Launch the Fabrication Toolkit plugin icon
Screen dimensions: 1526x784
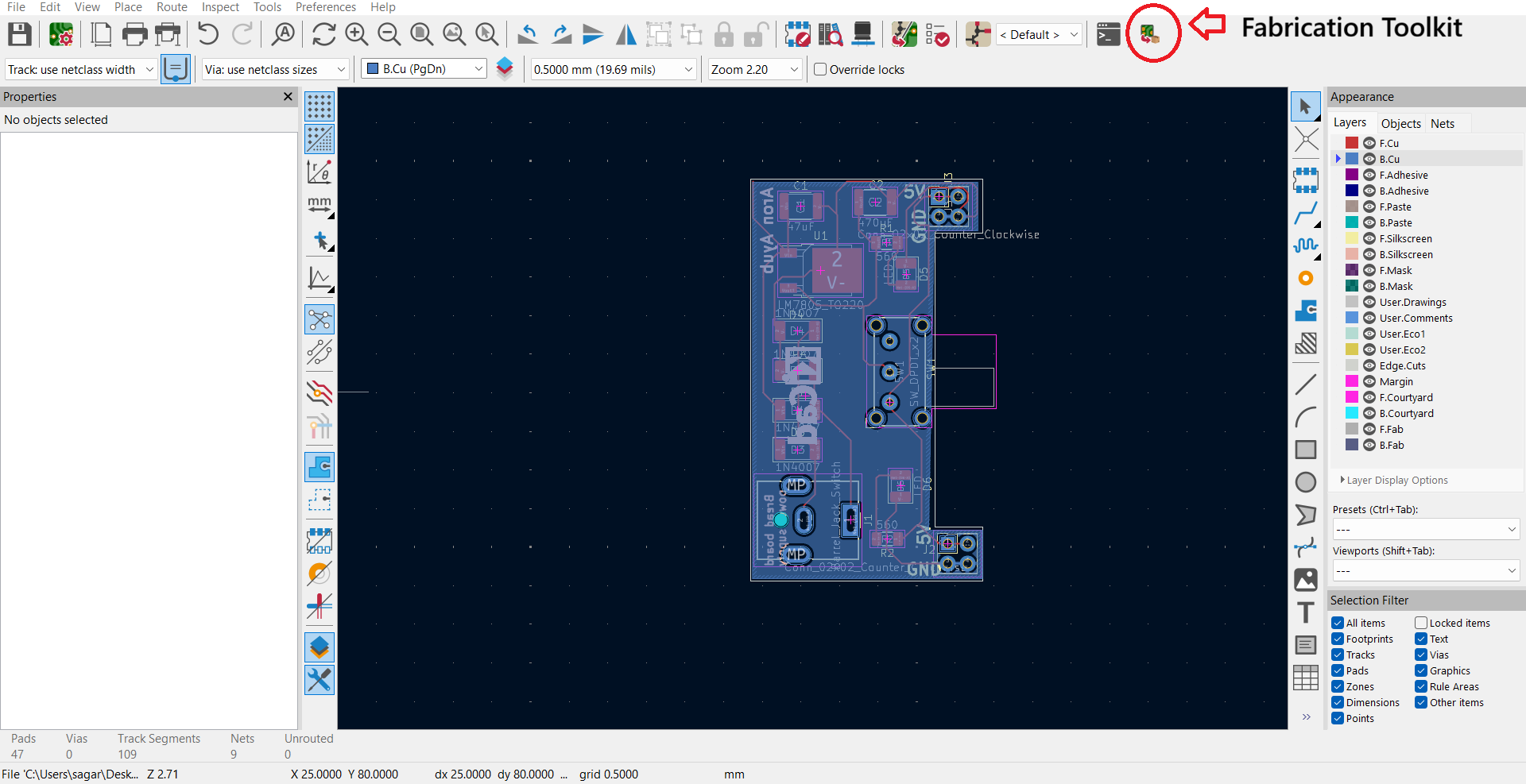(1149, 34)
